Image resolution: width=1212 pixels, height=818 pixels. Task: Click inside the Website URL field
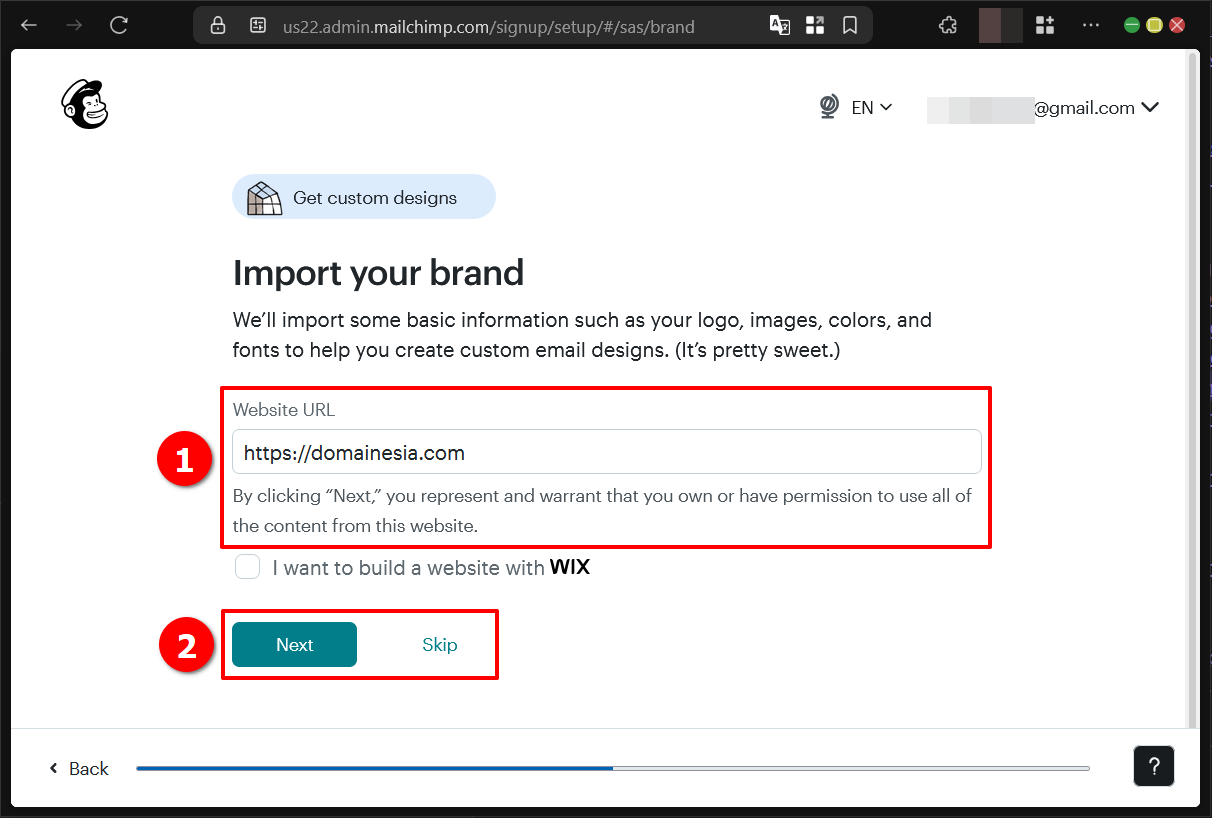[x=606, y=451]
